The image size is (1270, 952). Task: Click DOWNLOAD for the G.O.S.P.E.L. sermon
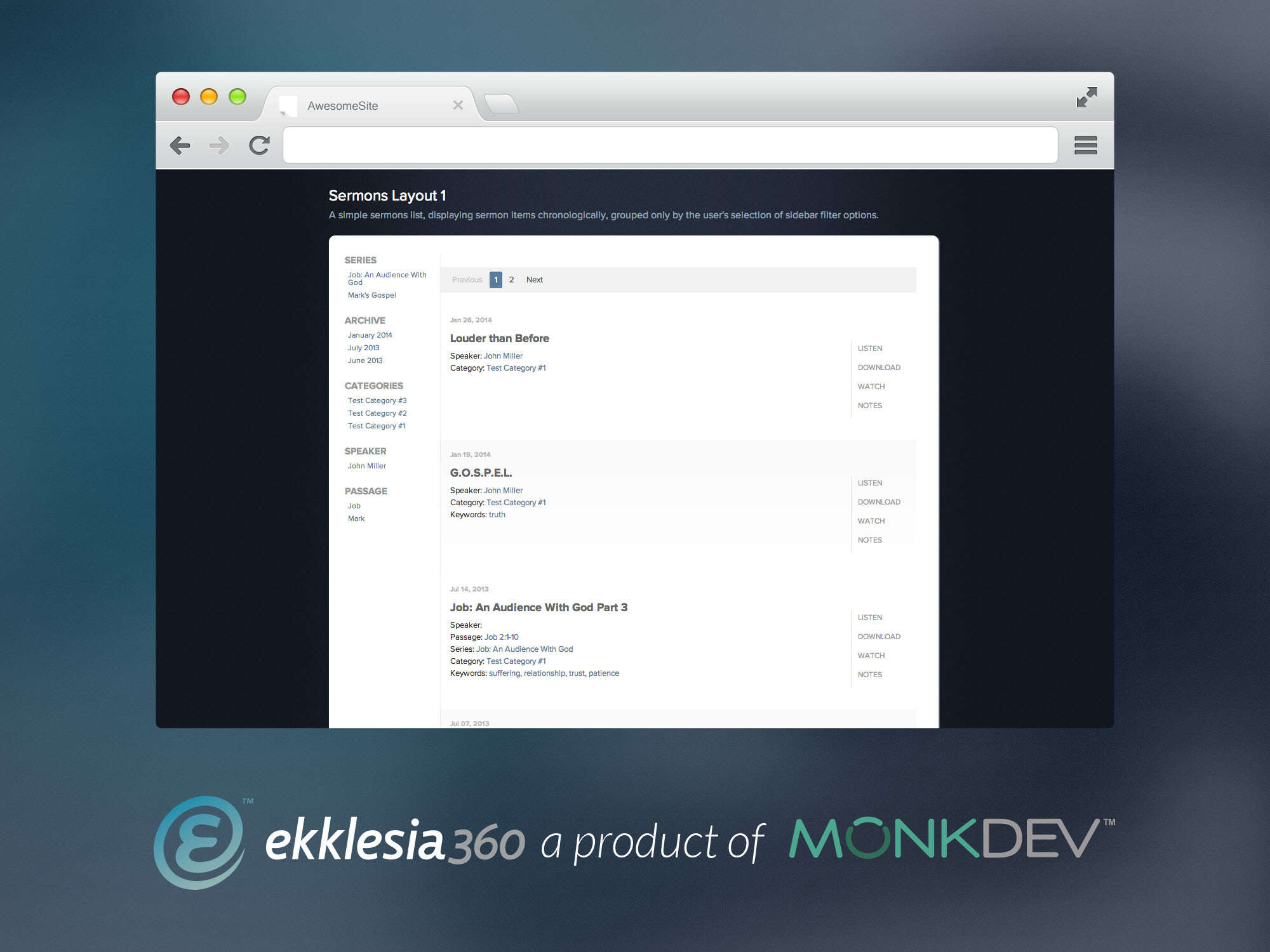pyautogui.click(x=878, y=502)
